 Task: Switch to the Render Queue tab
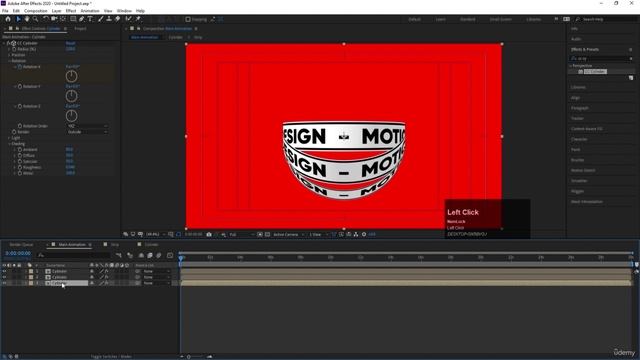tap(21, 244)
